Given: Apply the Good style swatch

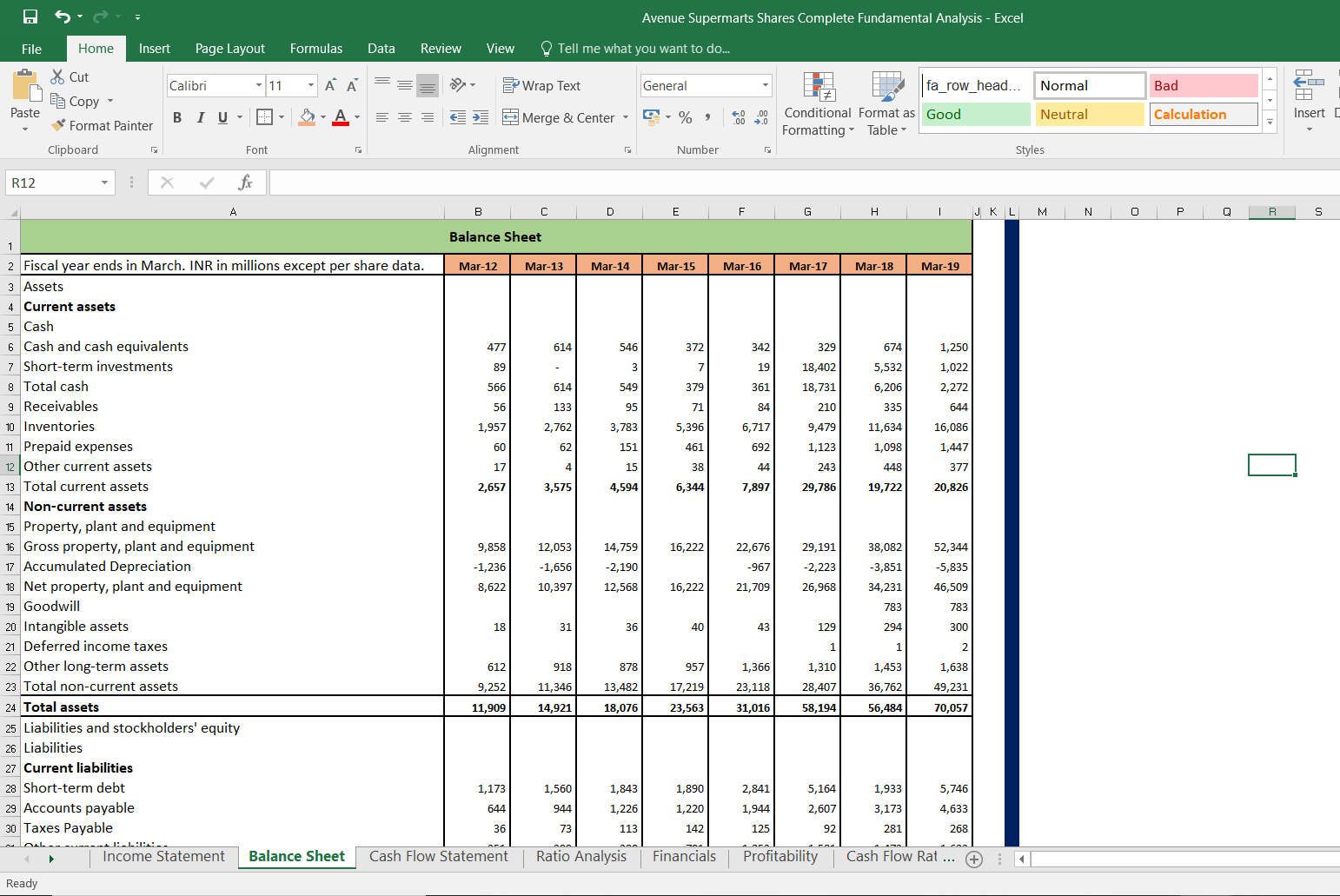Looking at the screenshot, I should pos(976,114).
